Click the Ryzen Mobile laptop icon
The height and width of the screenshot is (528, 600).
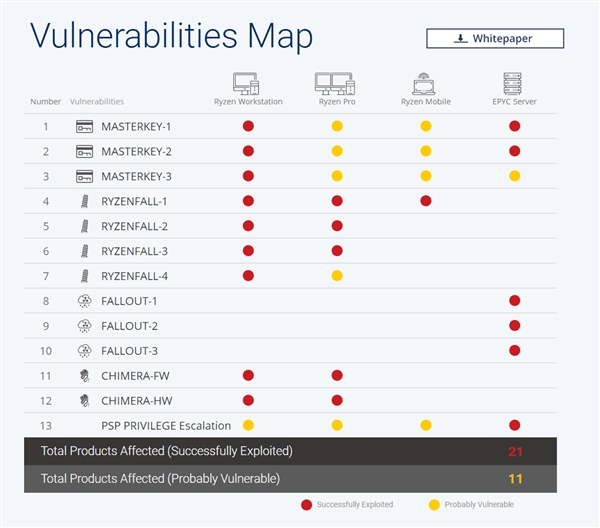pos(425,82)
